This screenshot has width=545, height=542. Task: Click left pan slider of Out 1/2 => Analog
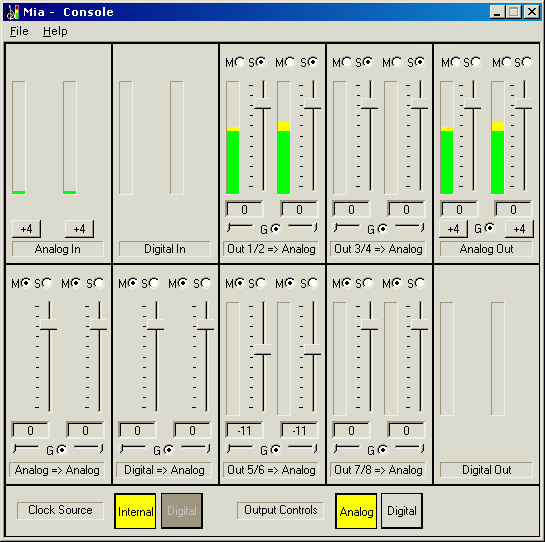click(x=240, y=227)
